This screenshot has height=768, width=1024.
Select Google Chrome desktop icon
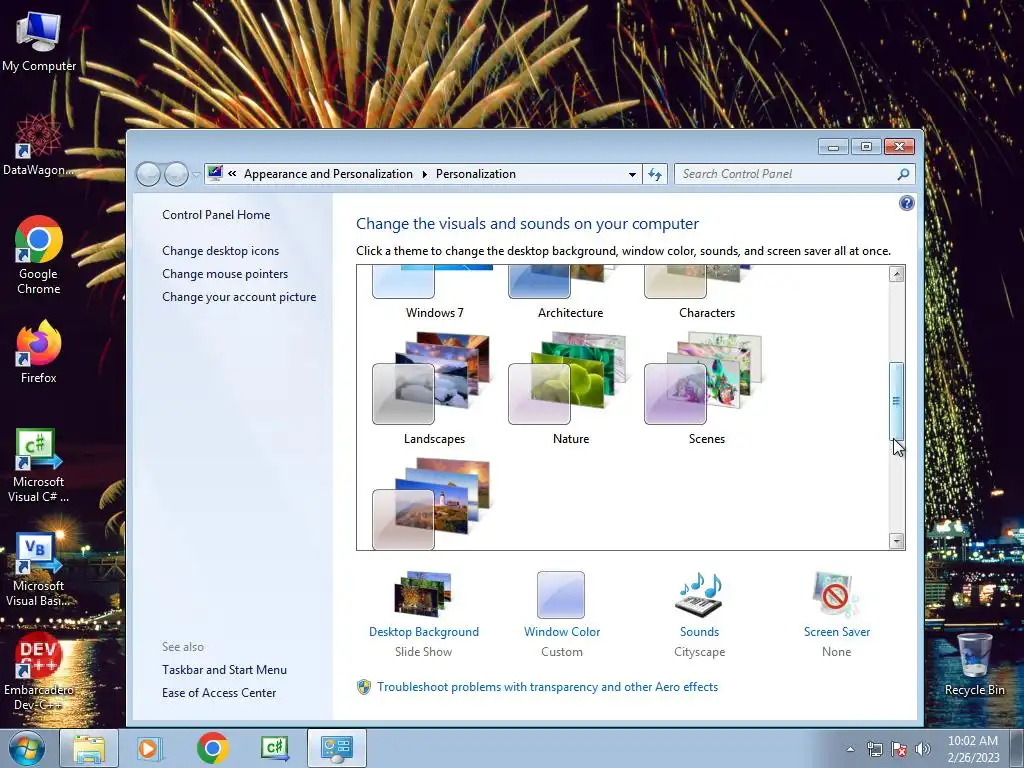tap(39, 255)
